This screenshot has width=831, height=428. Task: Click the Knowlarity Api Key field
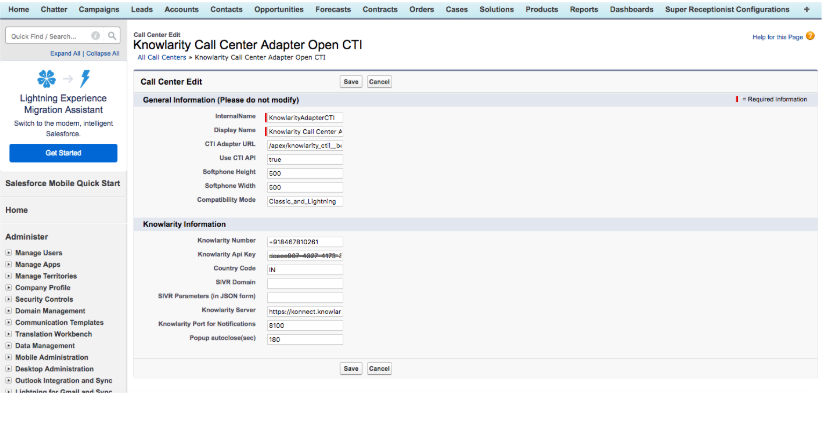pos(305,255)
